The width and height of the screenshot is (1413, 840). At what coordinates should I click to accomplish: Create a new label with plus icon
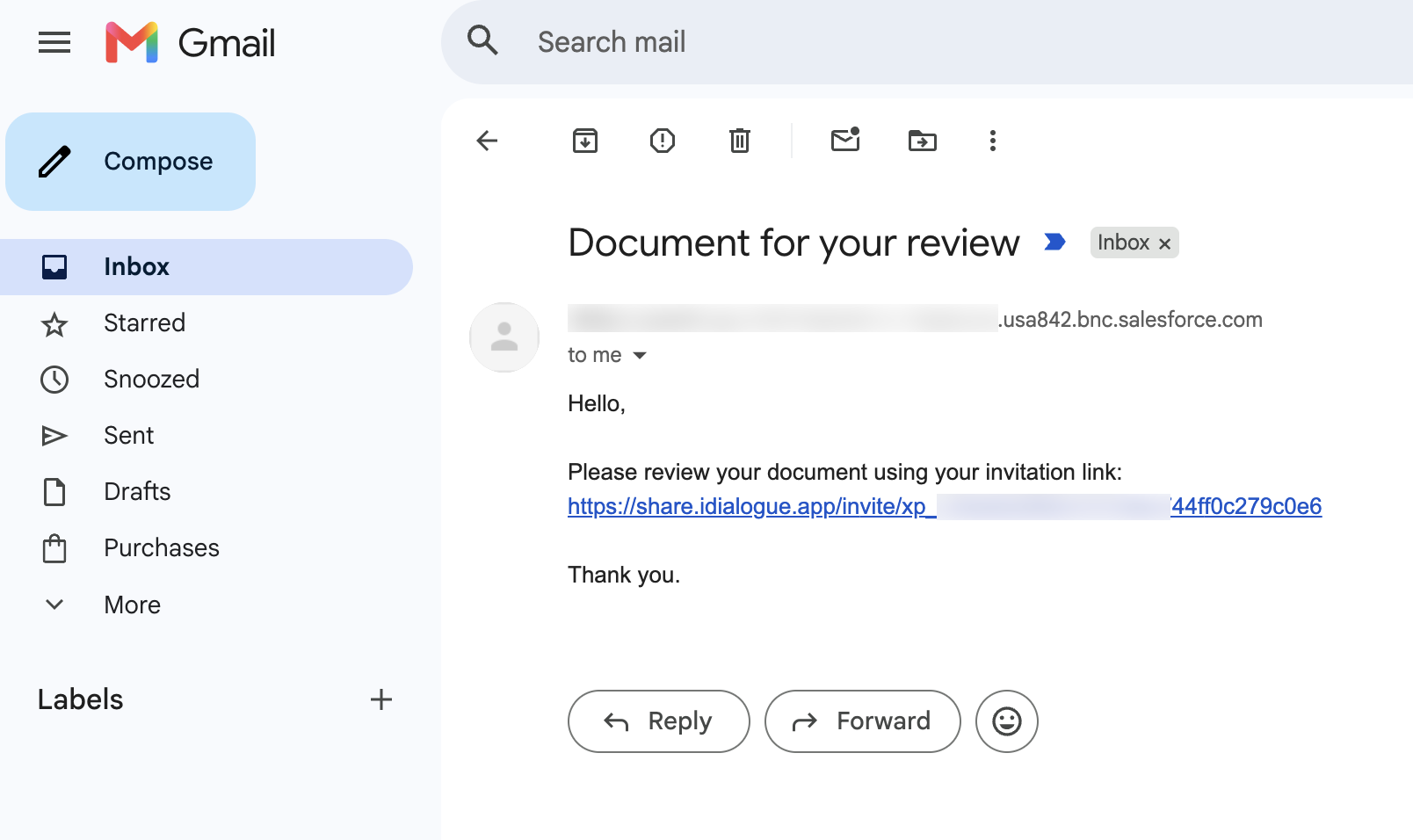pos(381,699)
